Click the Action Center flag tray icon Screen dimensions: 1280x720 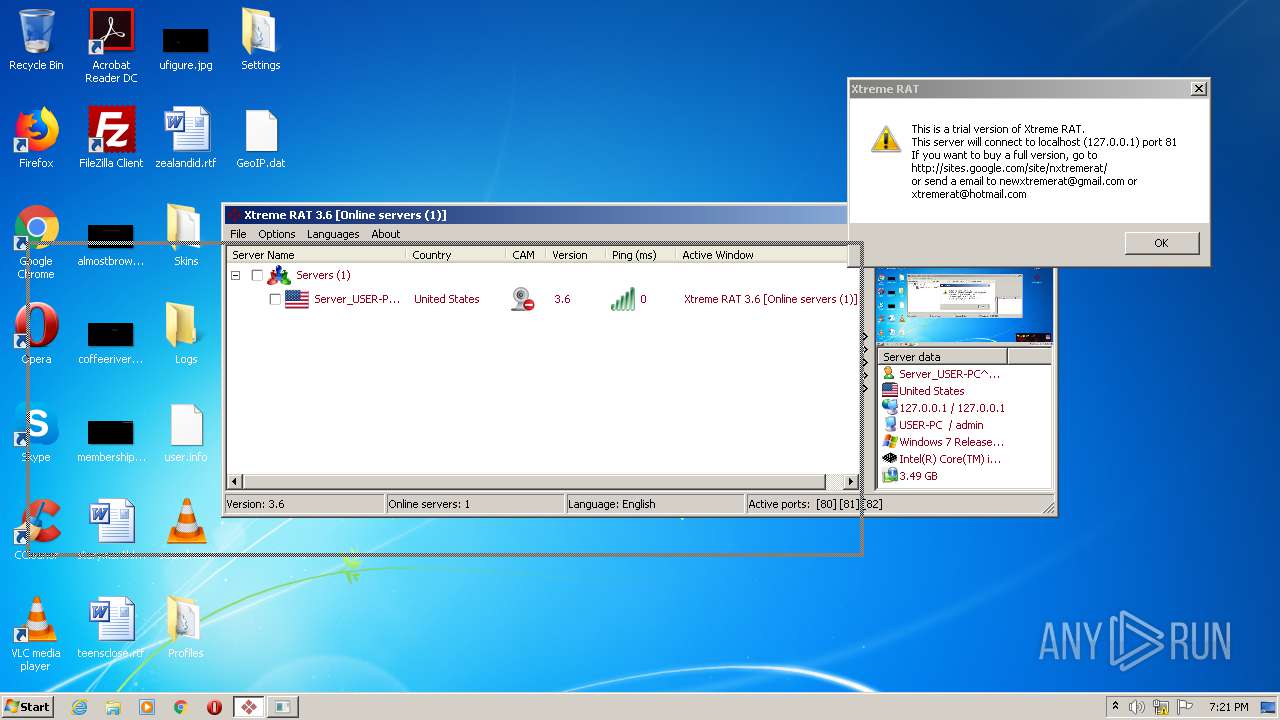tap(1185, 706)
